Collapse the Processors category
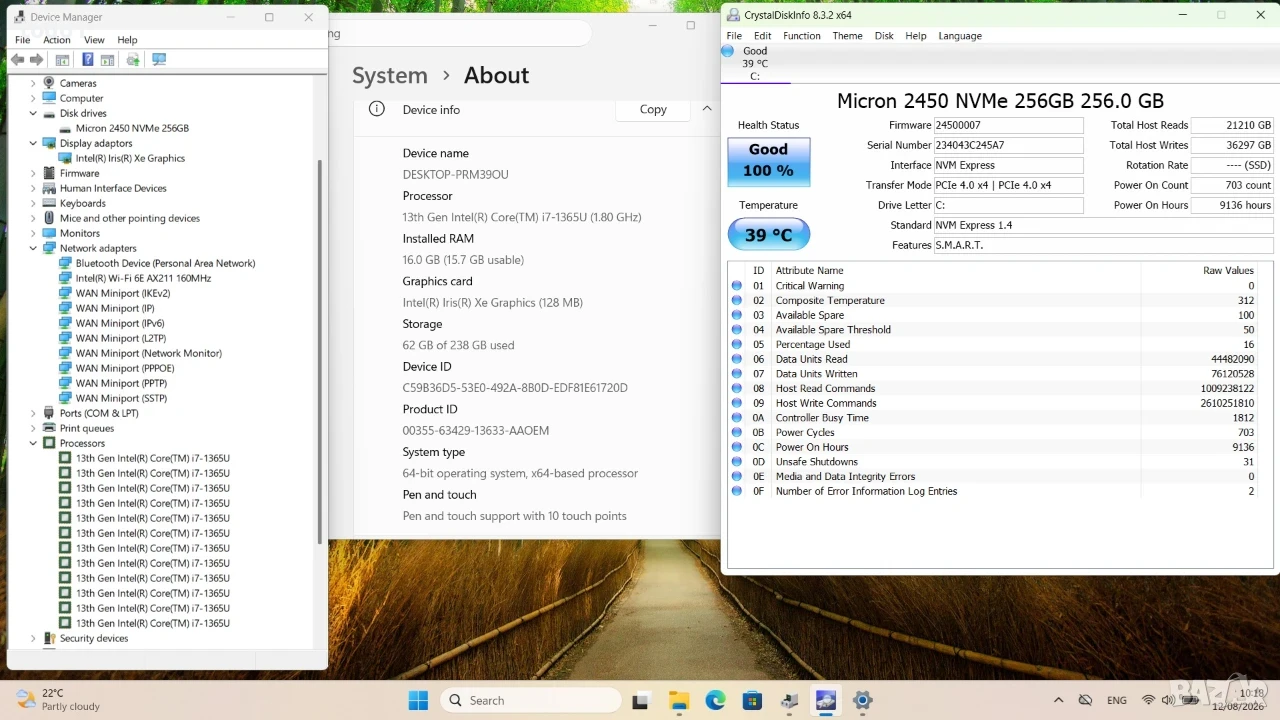1280x720 pixels. [33, 443]
